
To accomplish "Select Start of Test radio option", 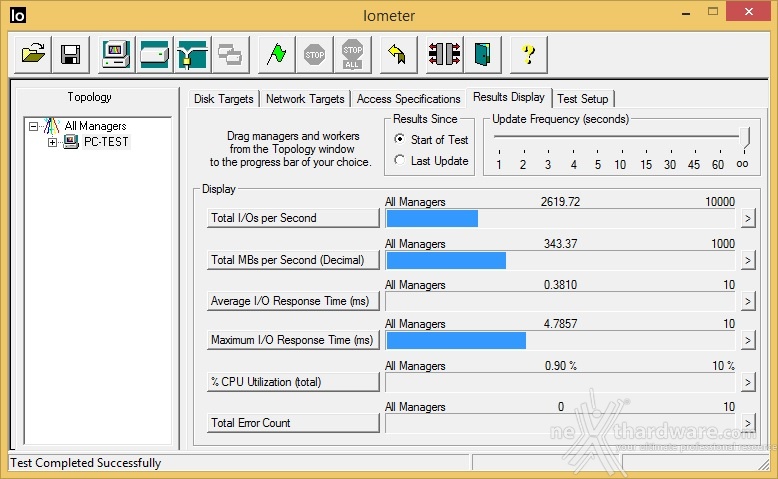I will point(399,139).
